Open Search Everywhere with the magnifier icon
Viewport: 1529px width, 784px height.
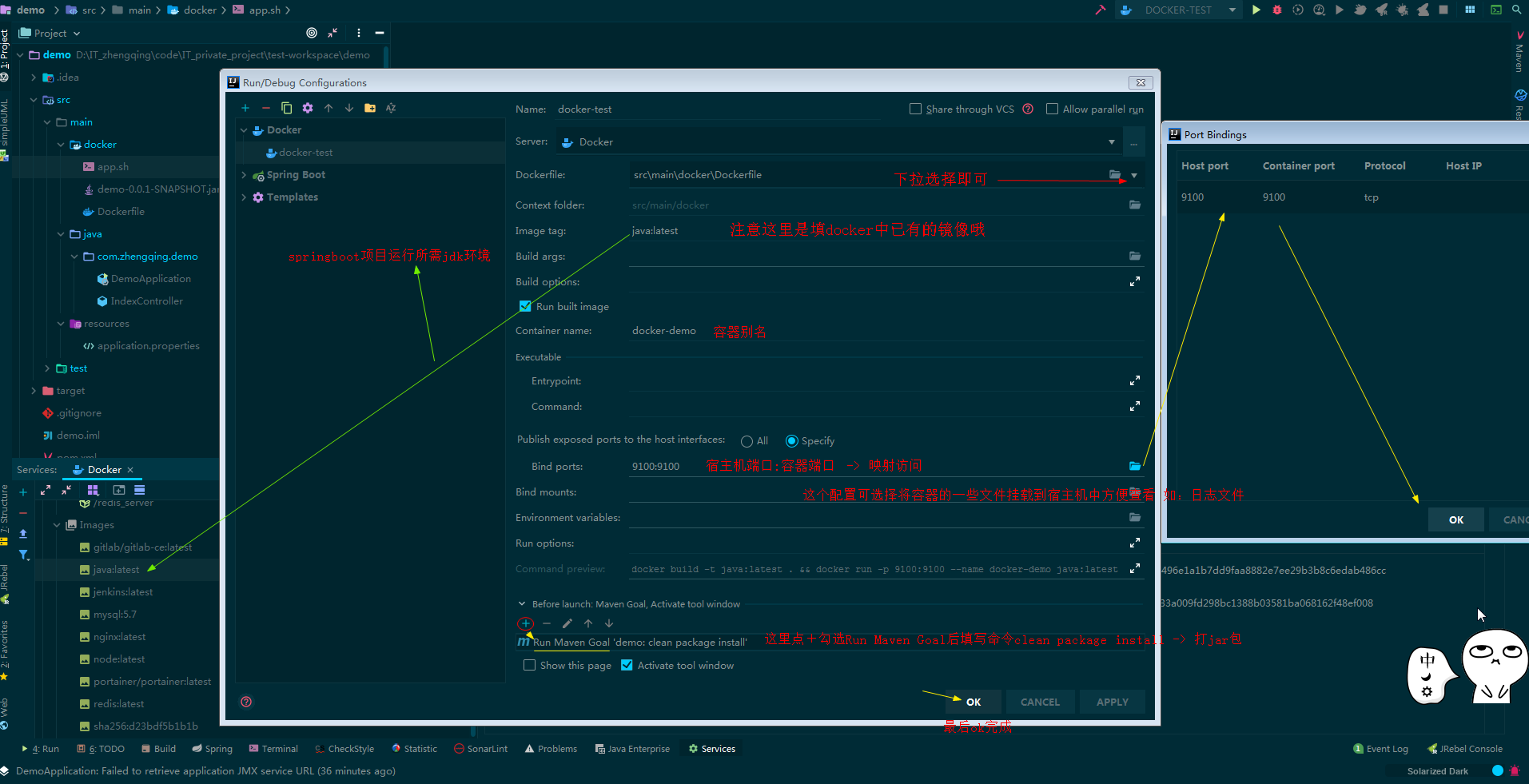[1515, 10]
